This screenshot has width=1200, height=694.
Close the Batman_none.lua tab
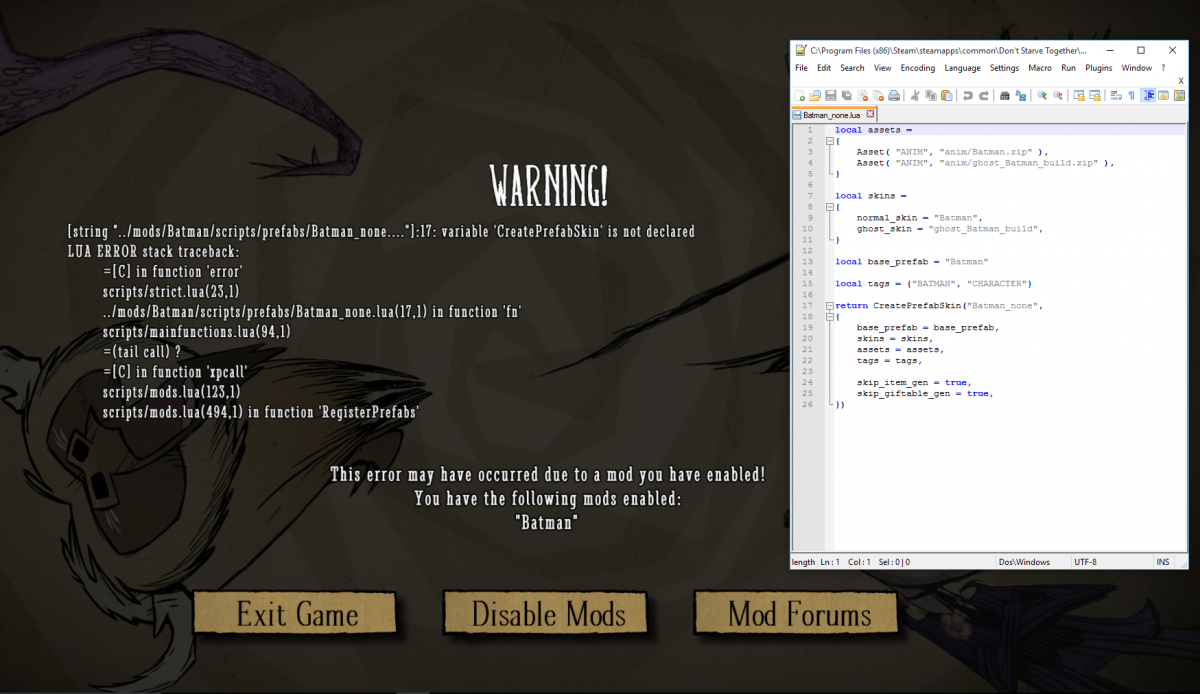(x=870, y=115)
